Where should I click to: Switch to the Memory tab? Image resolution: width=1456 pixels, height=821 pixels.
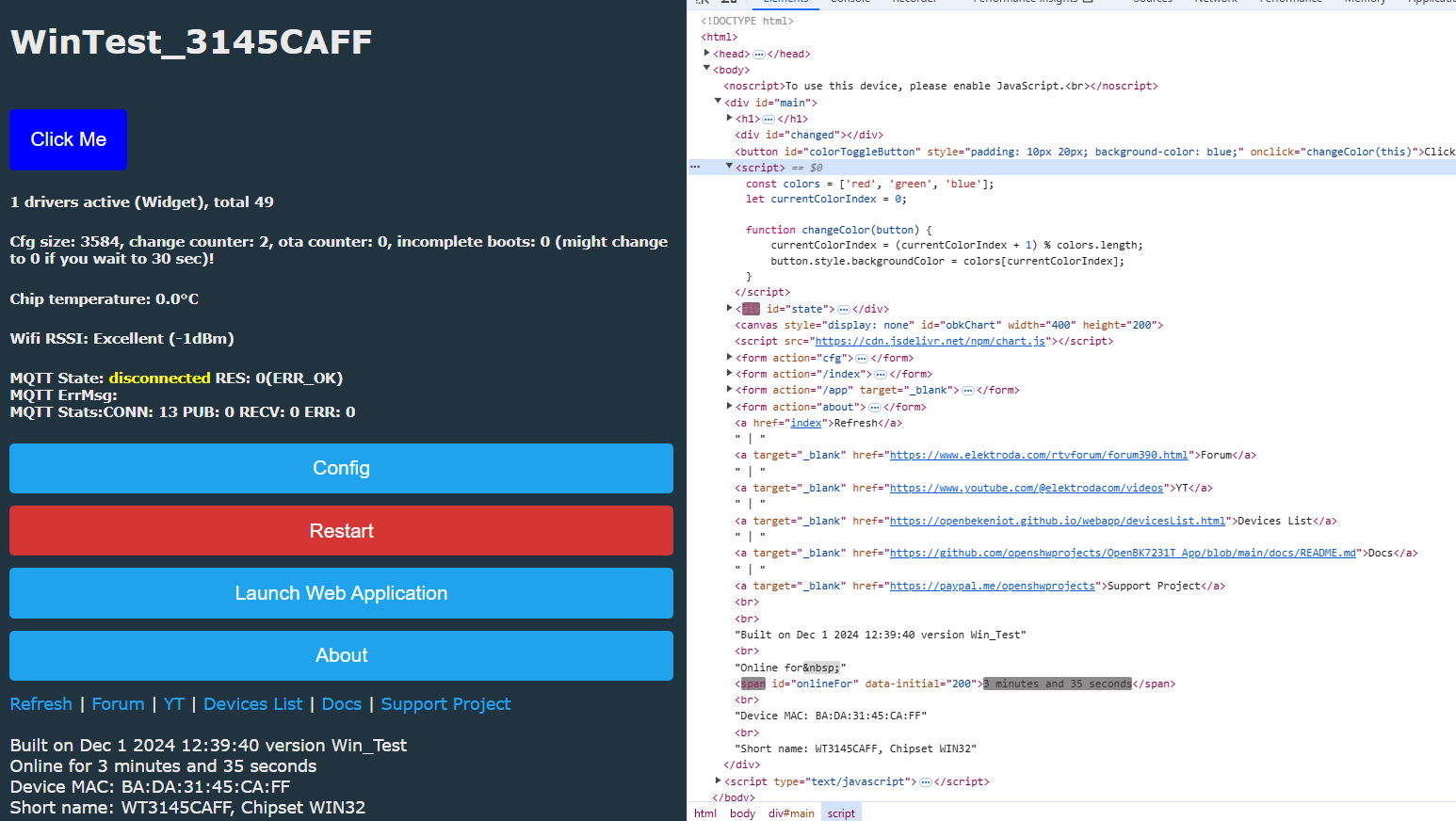1366,3
